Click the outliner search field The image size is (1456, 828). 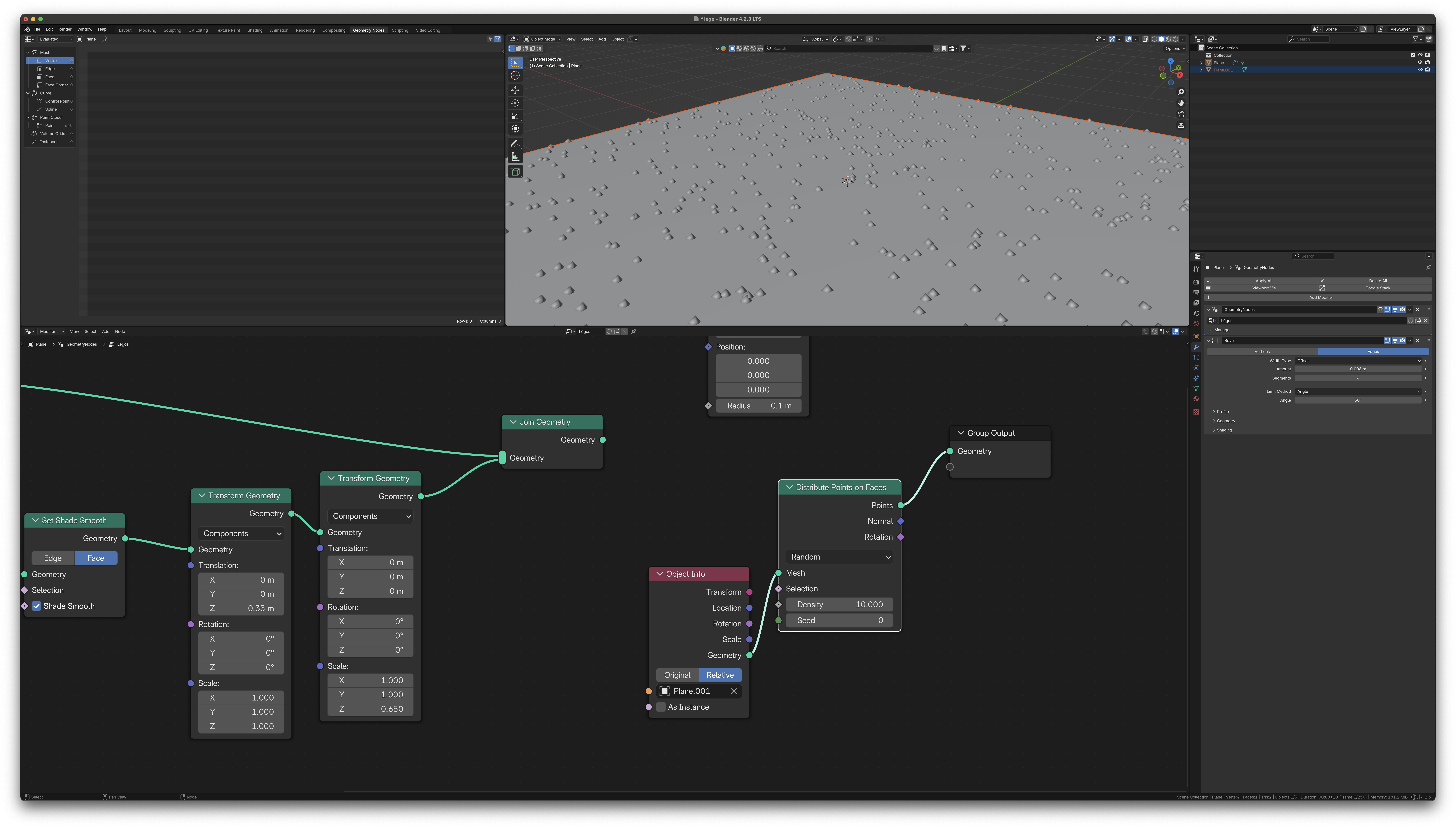tap(1309, 39)
